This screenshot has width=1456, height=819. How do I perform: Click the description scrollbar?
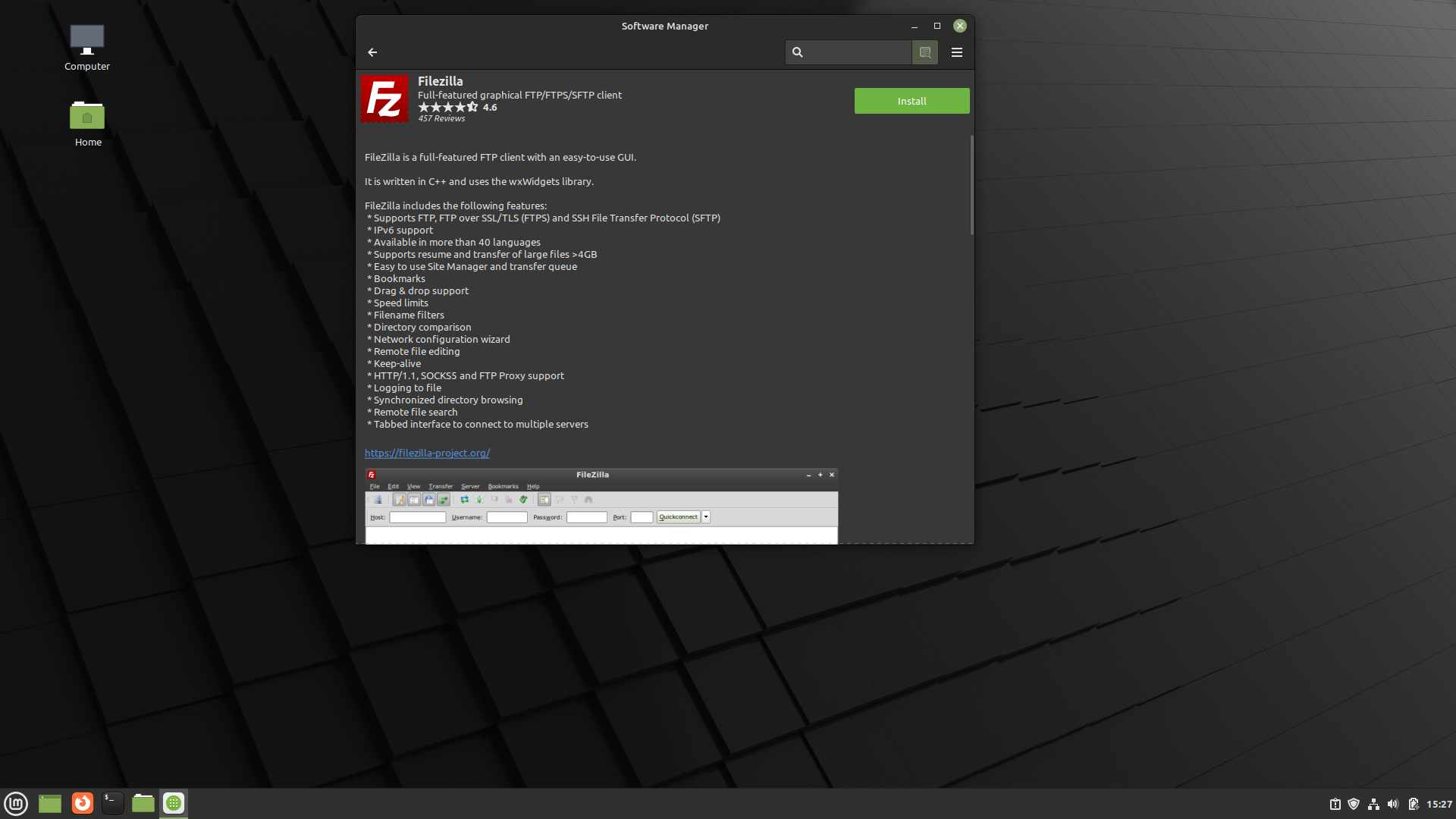pyautogui.click(x=971, y=185)
